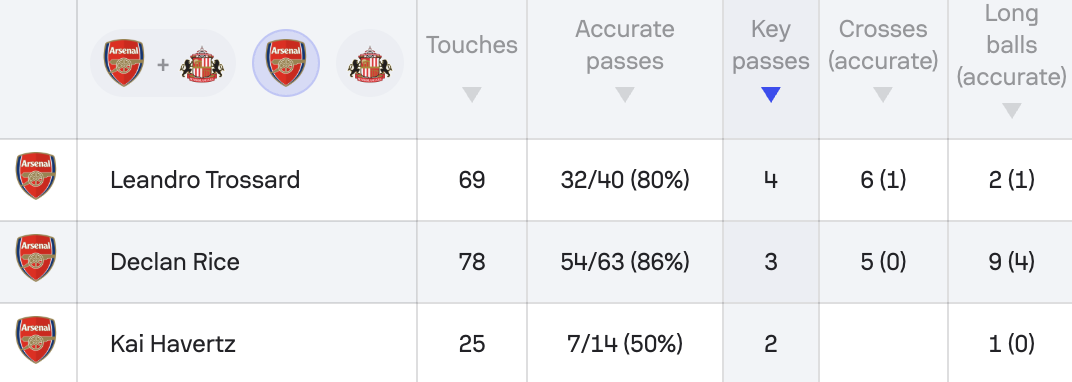
Task: Sort by Touches arrow
Action: 472,95
